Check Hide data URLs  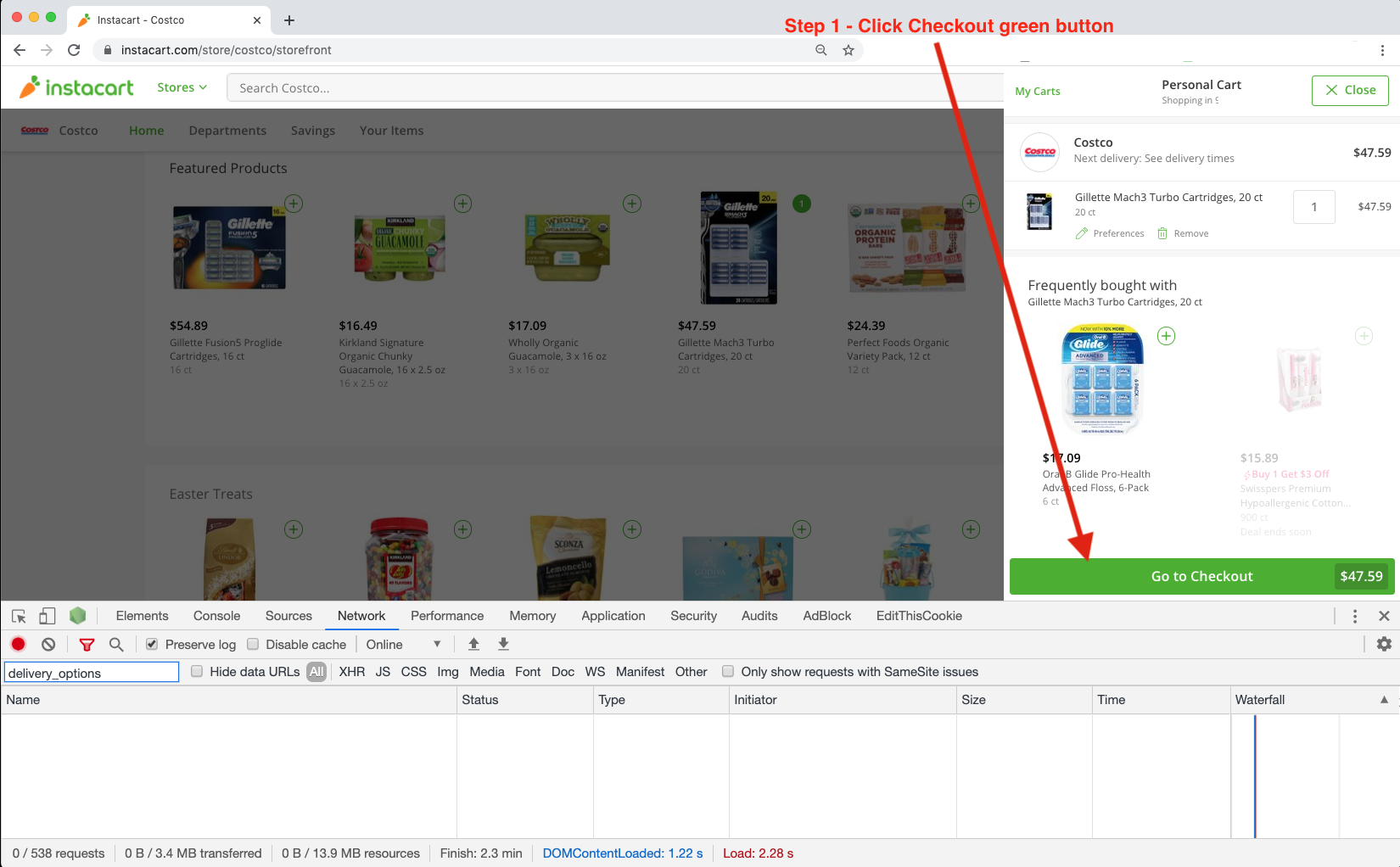pos(197,671)
